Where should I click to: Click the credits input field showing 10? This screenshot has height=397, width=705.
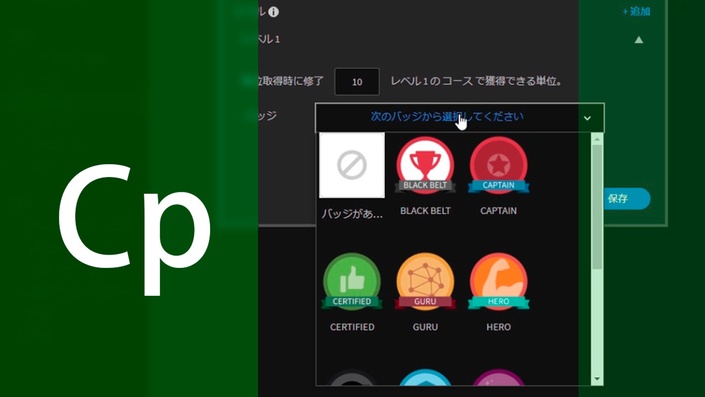(357, 81)
